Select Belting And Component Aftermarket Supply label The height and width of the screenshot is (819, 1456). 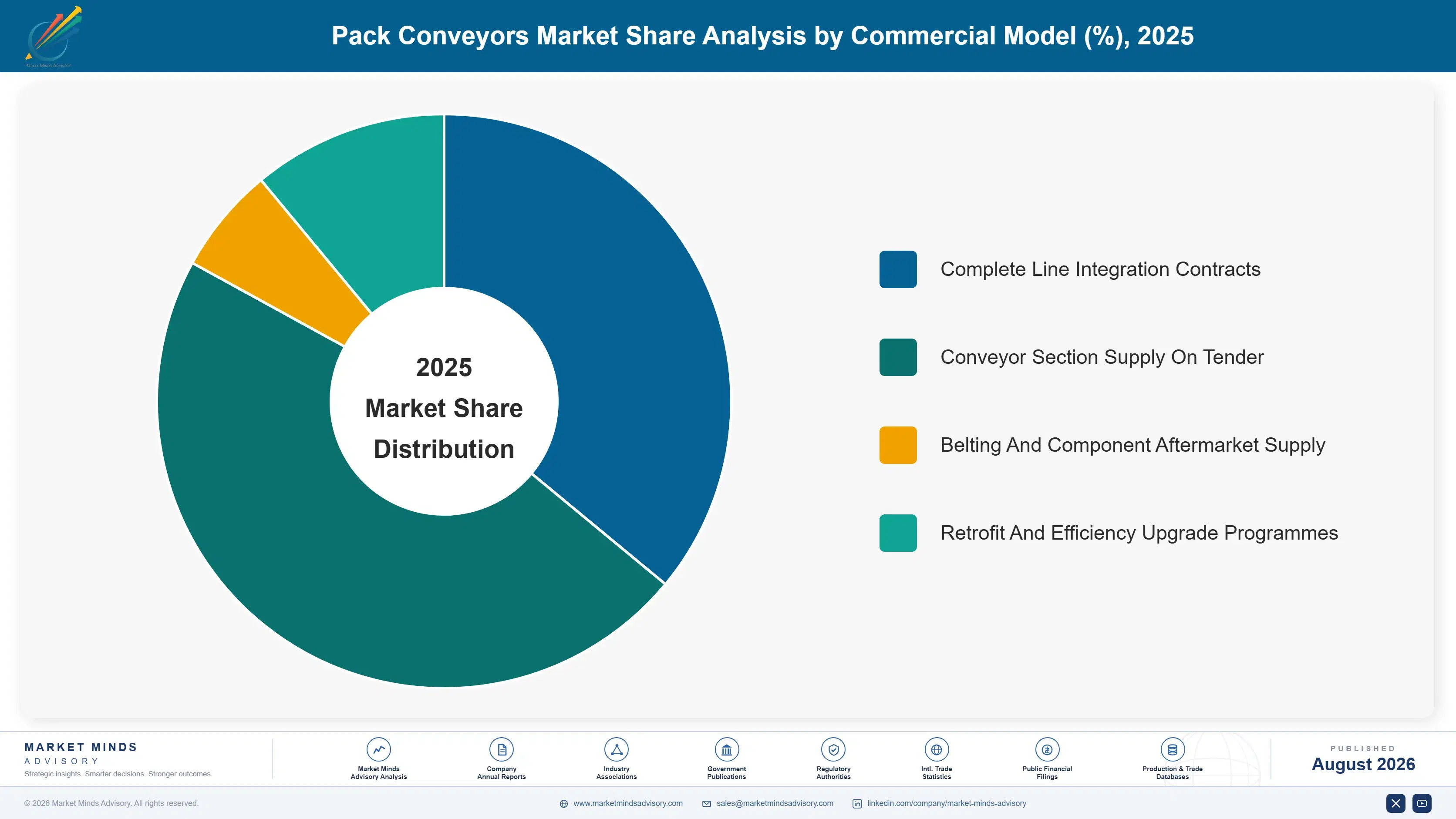1132,445
